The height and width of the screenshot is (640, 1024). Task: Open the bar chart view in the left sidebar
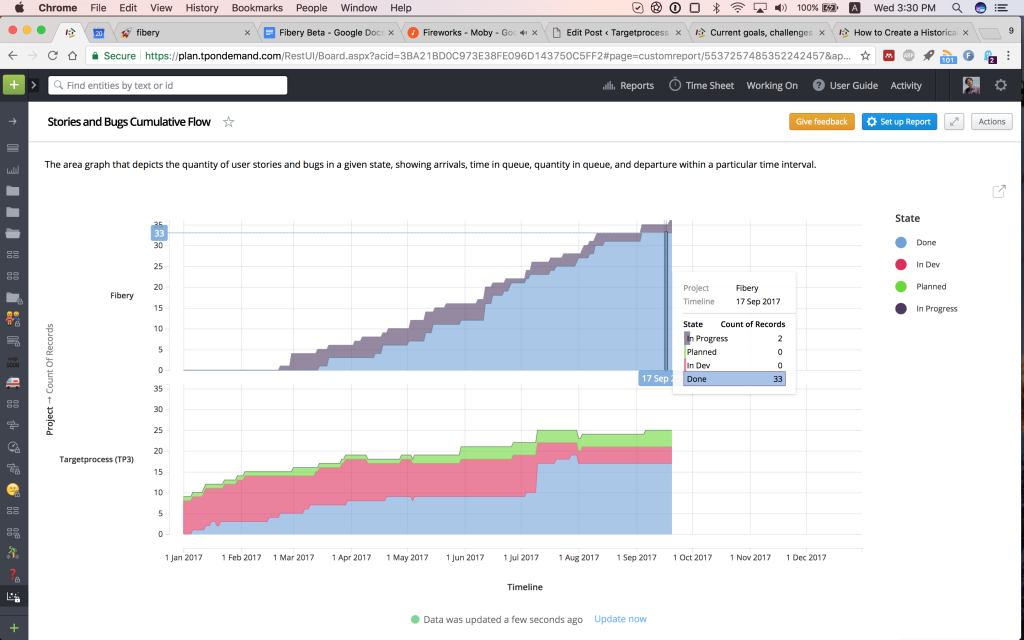(x=12, y=170)
